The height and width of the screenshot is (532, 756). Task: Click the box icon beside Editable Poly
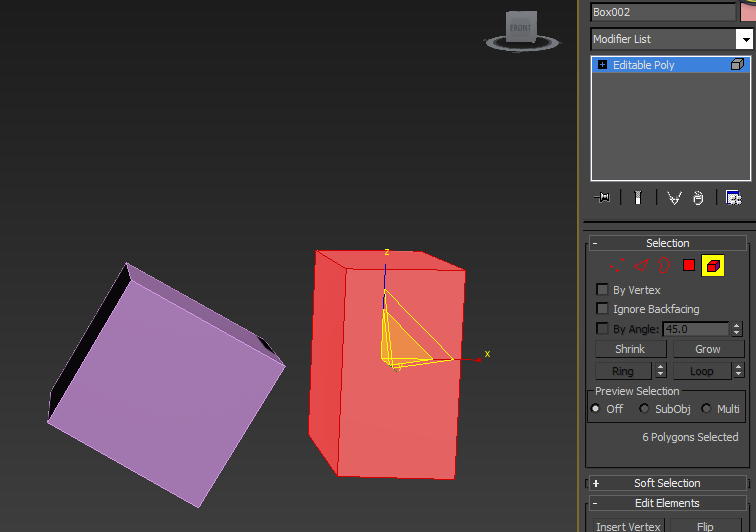point(737,64)
